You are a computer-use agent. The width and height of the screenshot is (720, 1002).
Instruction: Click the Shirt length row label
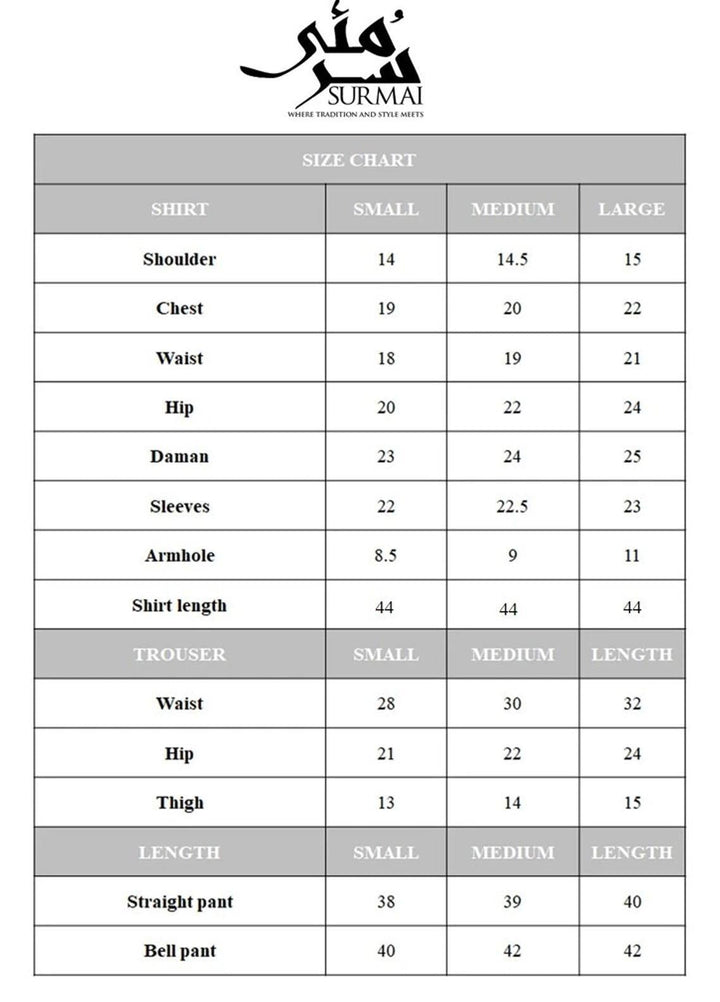point(180,605)
